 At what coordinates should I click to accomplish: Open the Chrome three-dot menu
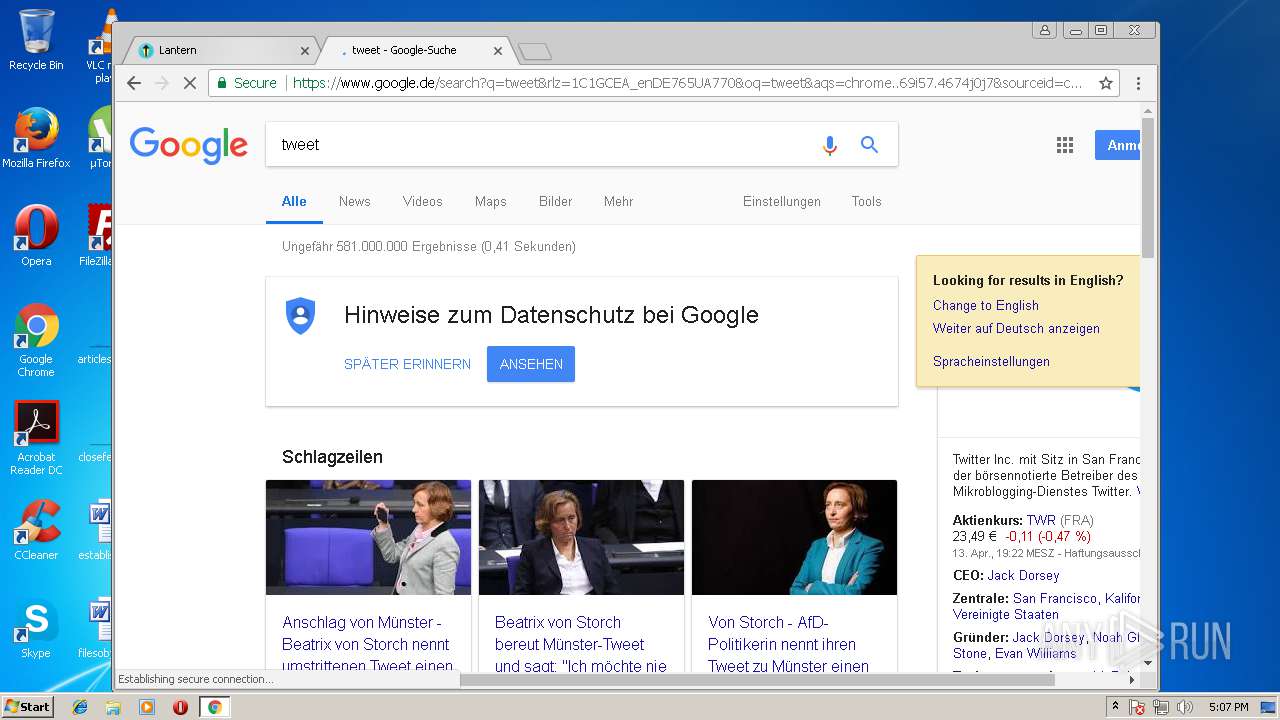pos(1138,83)
